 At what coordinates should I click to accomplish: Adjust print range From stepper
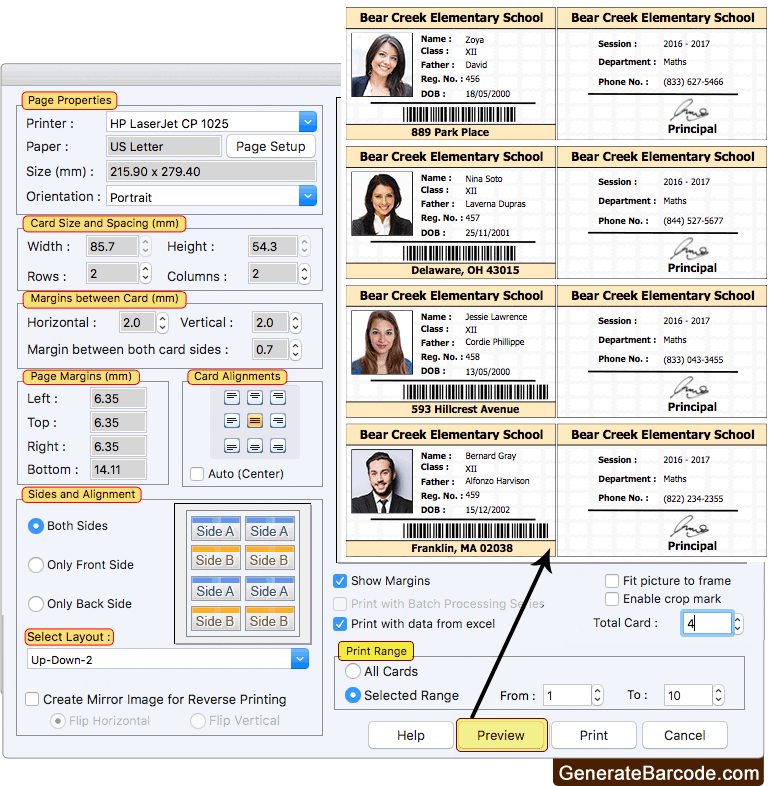point(597,695)
